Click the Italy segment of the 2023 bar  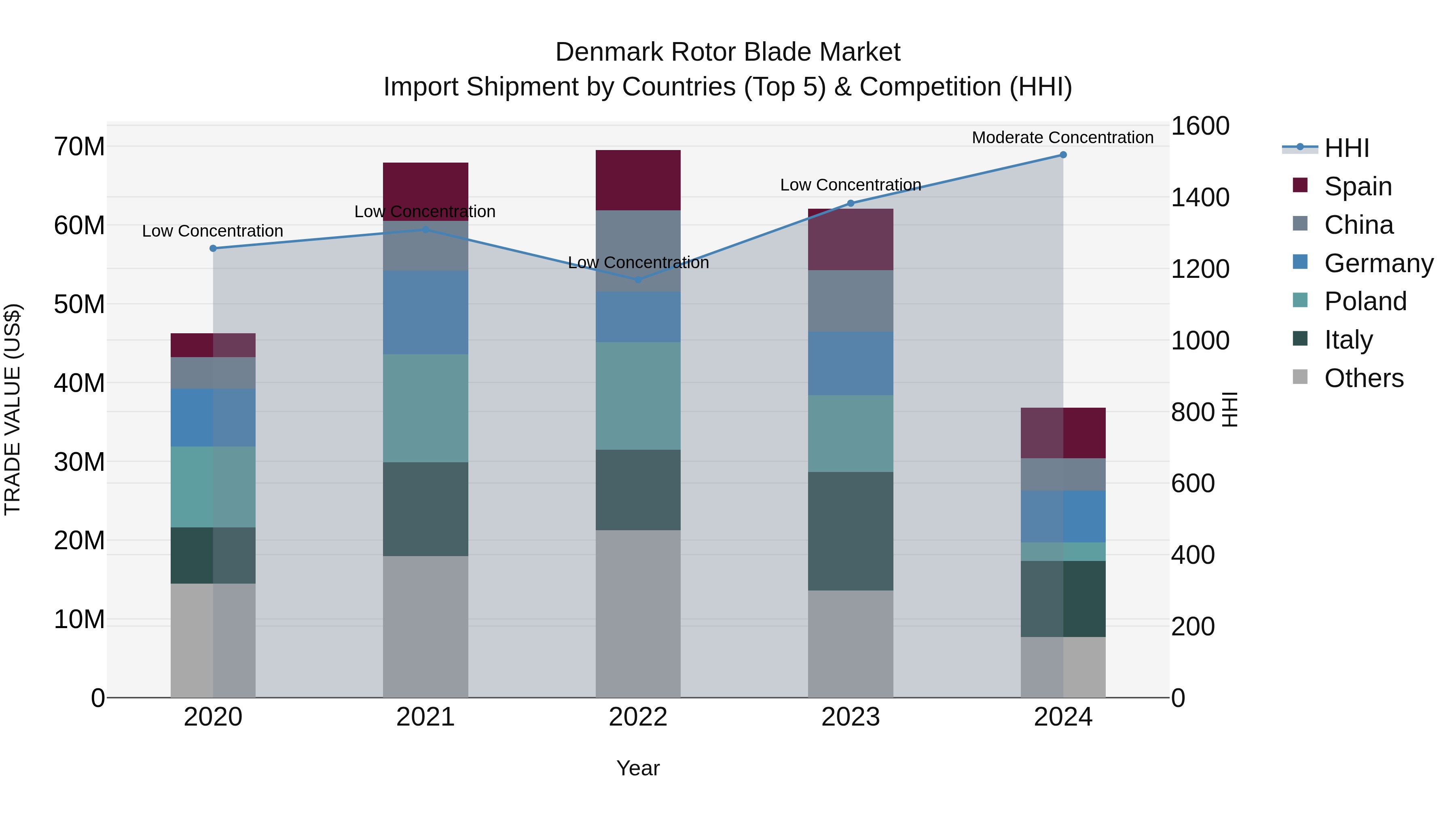point(851,531)
